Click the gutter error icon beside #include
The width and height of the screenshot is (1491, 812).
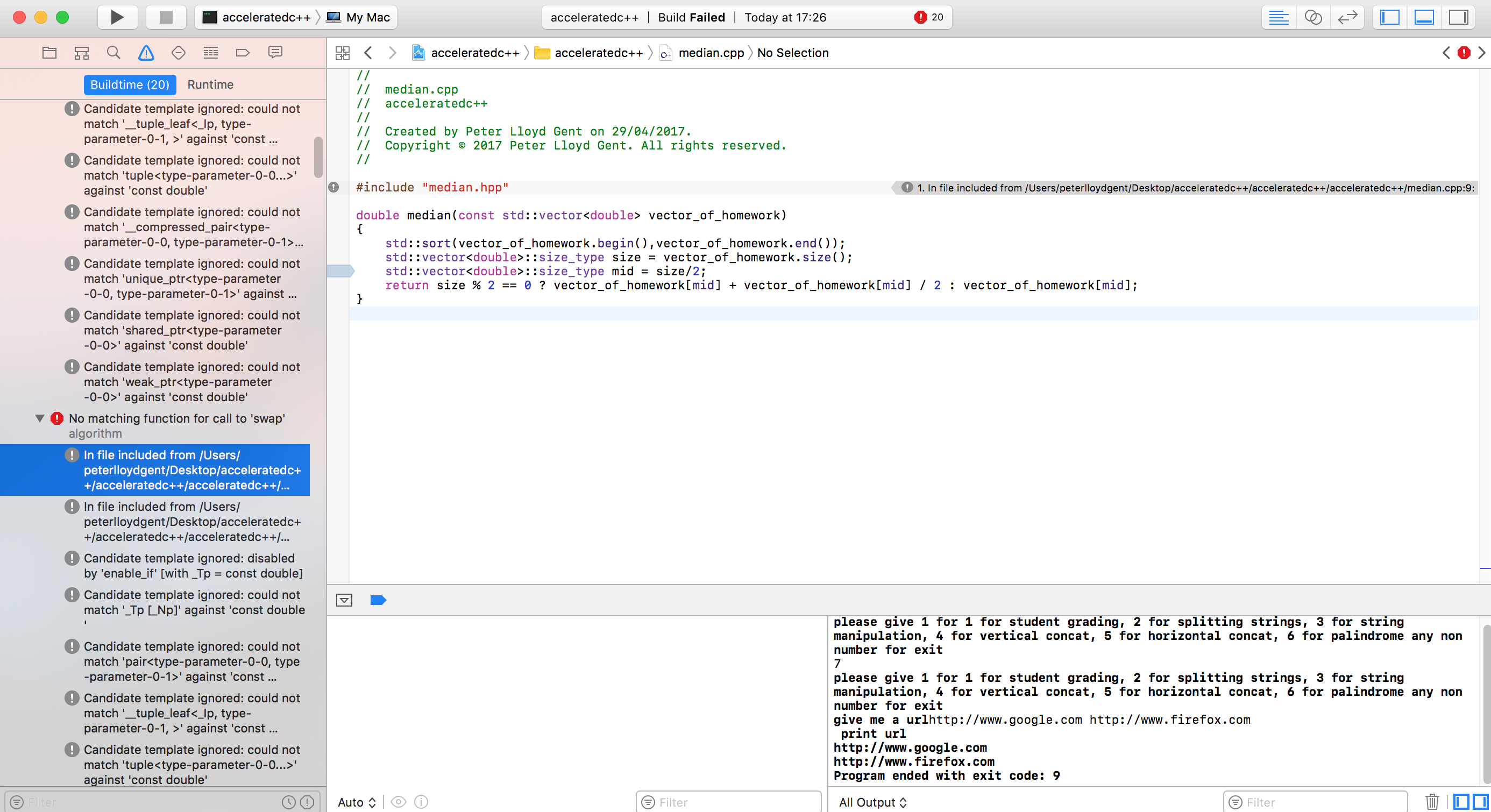point(334,187)
